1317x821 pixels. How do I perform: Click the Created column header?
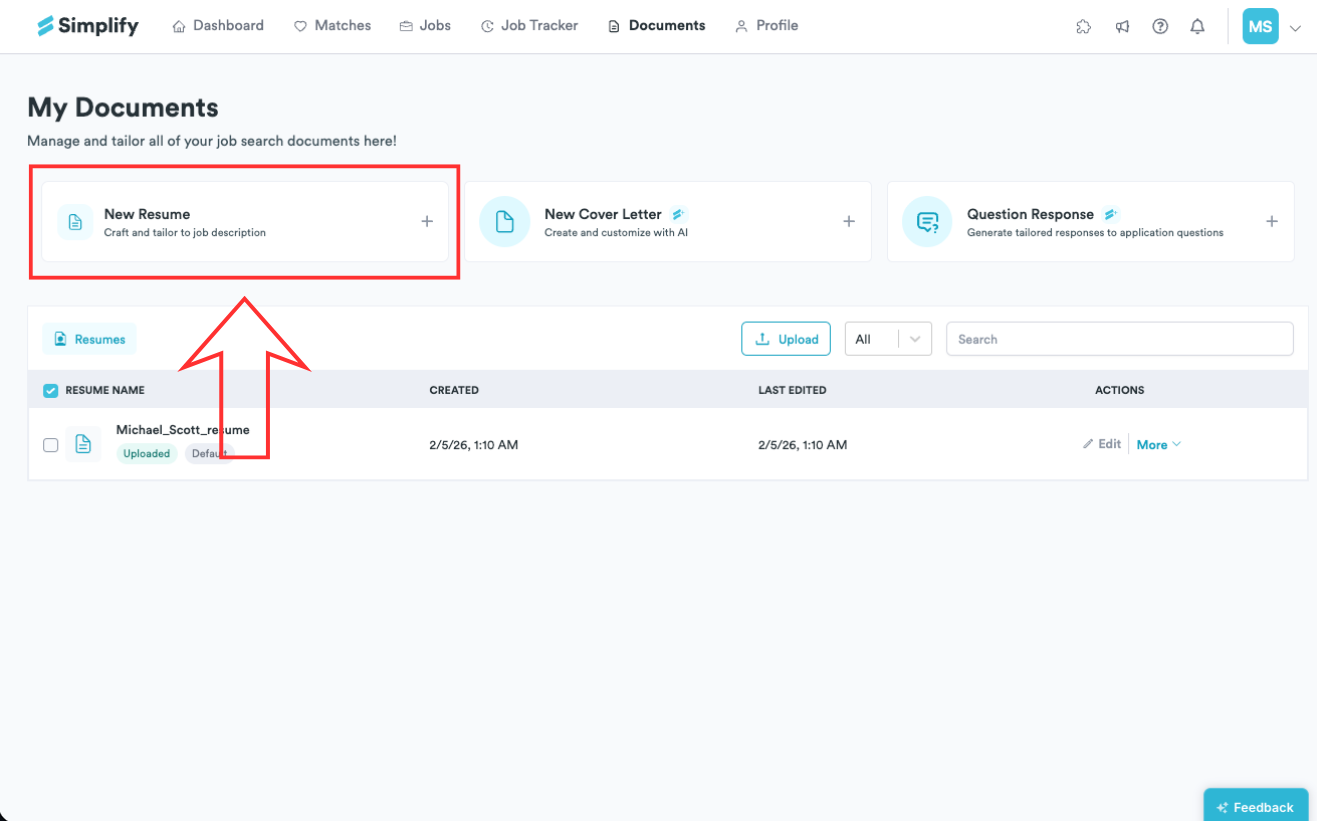pos(454,390)
